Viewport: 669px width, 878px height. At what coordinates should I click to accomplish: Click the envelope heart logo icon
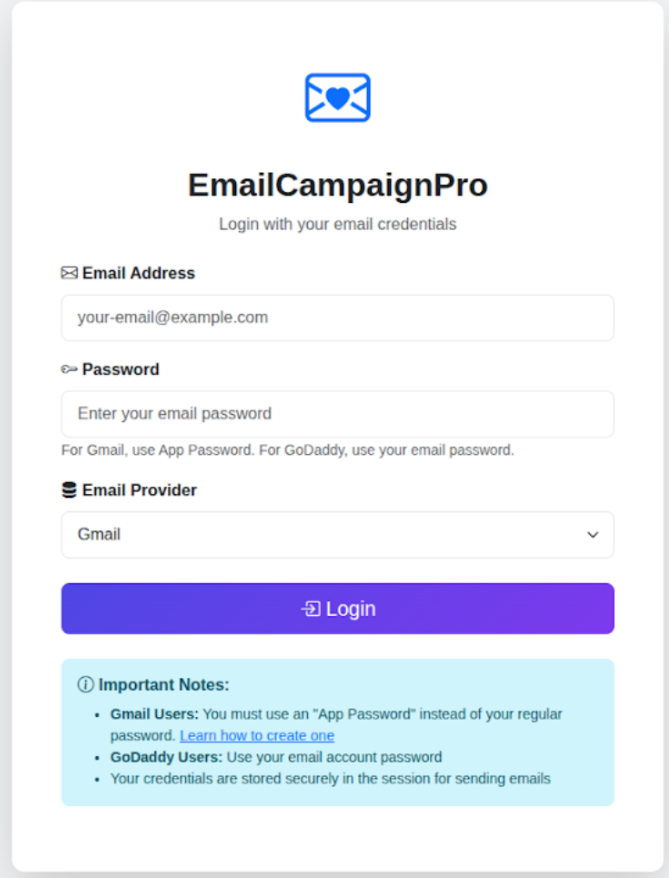337,97
